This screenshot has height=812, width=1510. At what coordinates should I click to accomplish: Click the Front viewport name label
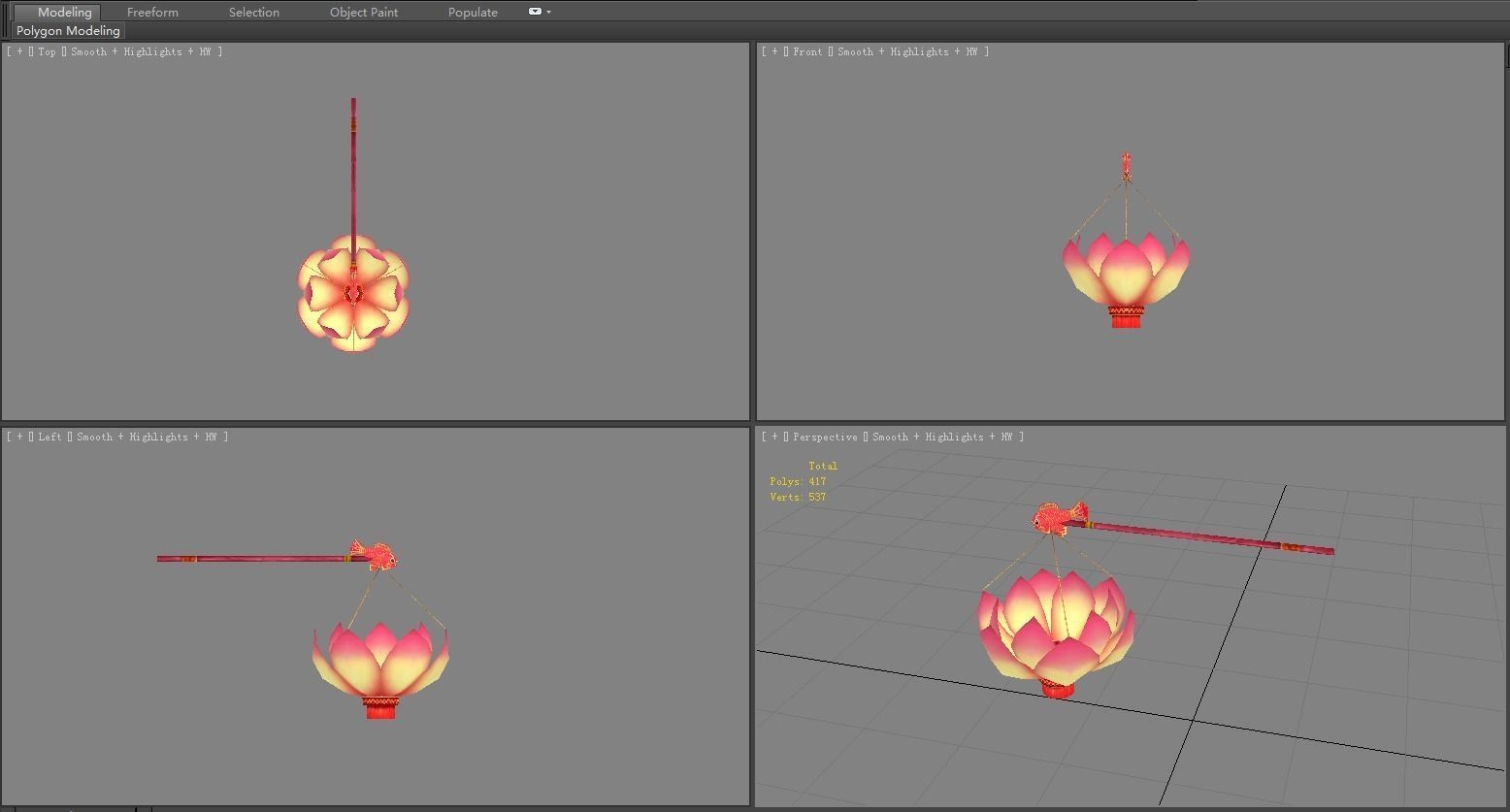(807, 51)
